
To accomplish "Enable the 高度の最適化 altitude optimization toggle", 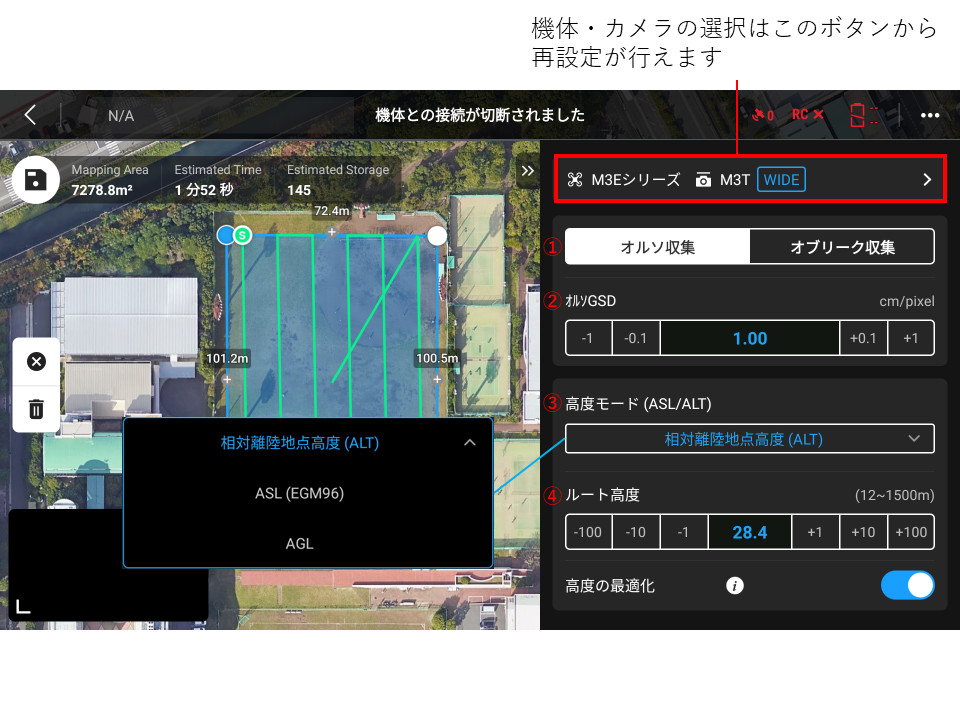I will pyautogui.click(x=907, y=585).
